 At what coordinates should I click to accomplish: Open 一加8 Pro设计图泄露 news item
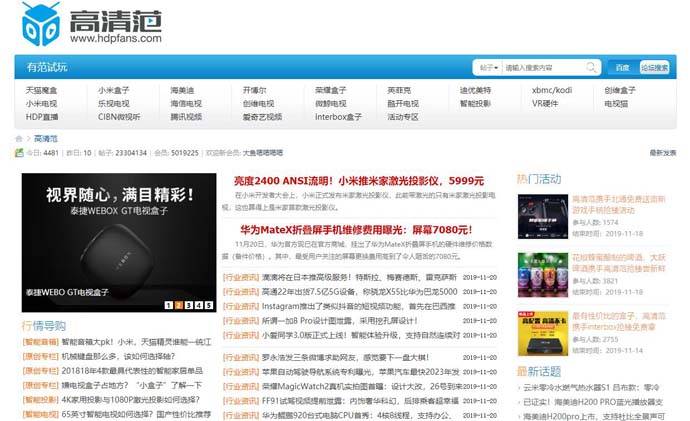pos(340,321)
